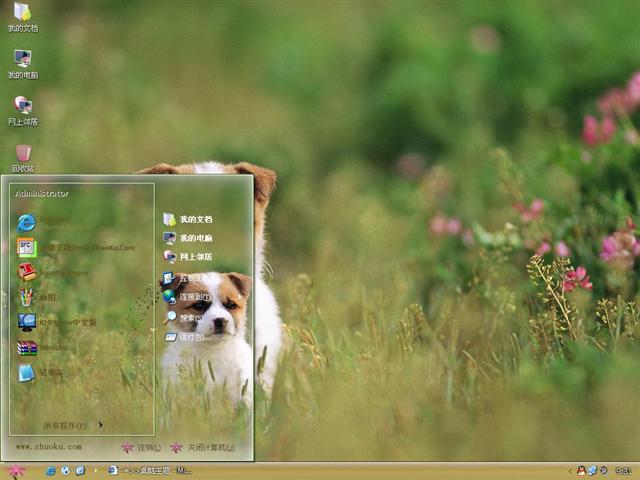Click the network tray icon beside QQ
This screenshot has width=640, height=480.
click(592, 471)
